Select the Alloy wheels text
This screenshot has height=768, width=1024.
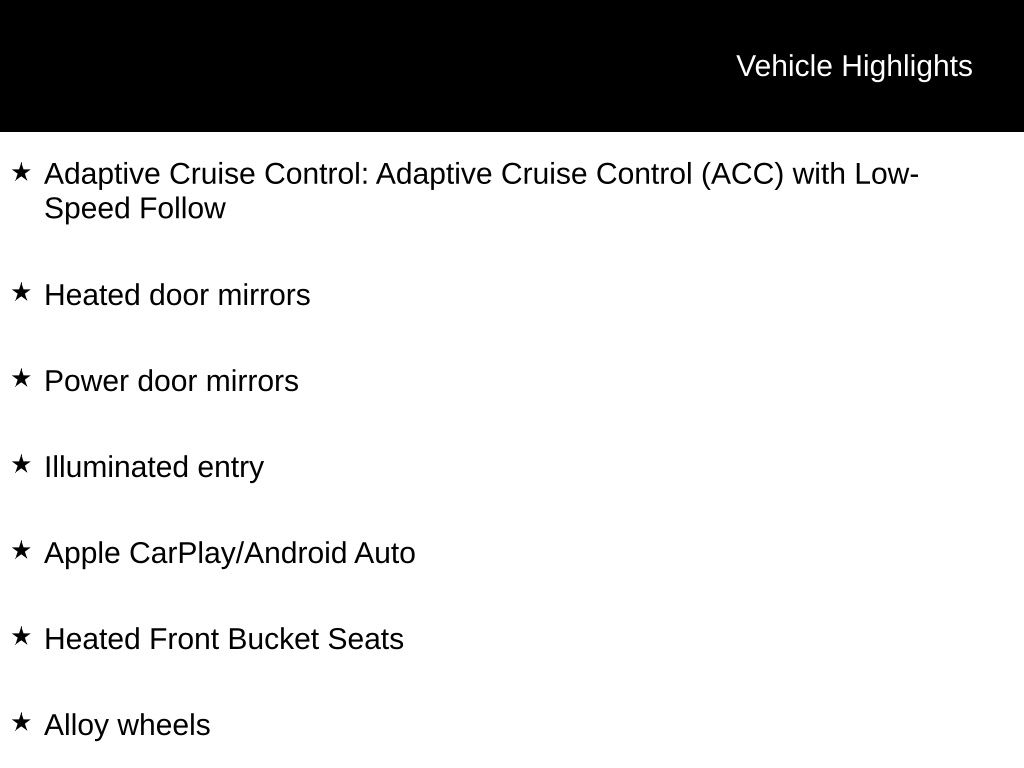pos(127,726)
